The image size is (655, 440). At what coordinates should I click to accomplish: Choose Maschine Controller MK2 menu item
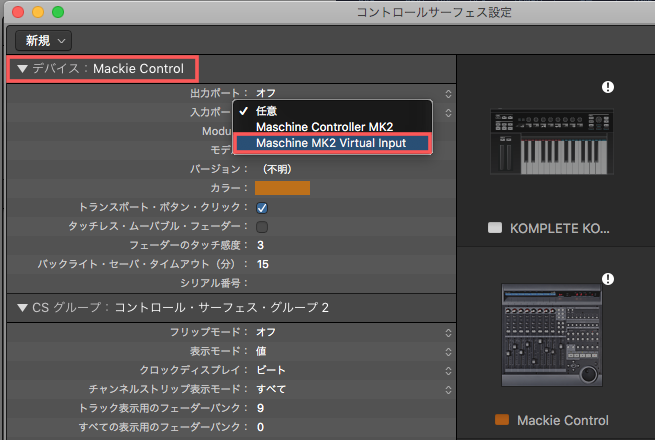tap(333, 127)
